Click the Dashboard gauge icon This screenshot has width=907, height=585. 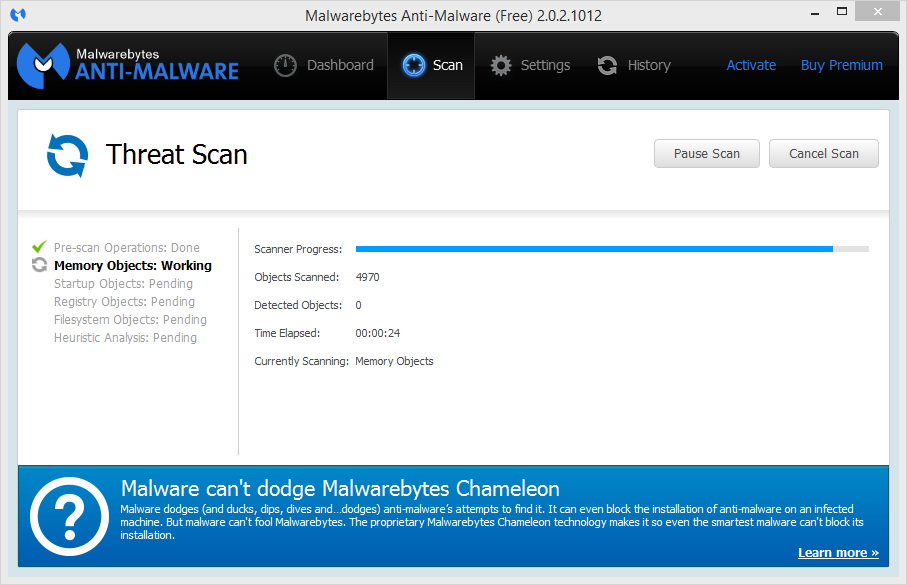pos(285,65)
